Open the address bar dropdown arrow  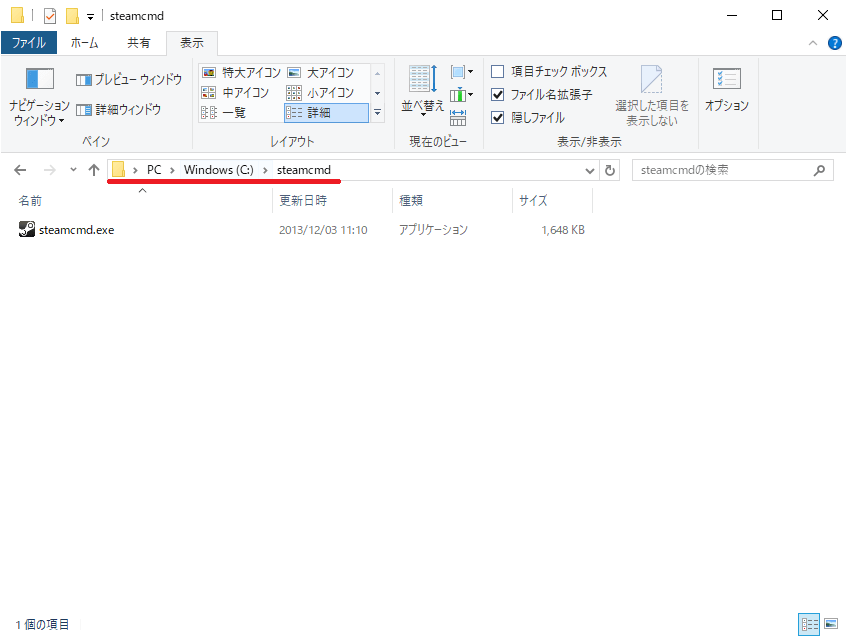(x=589, y=170)
